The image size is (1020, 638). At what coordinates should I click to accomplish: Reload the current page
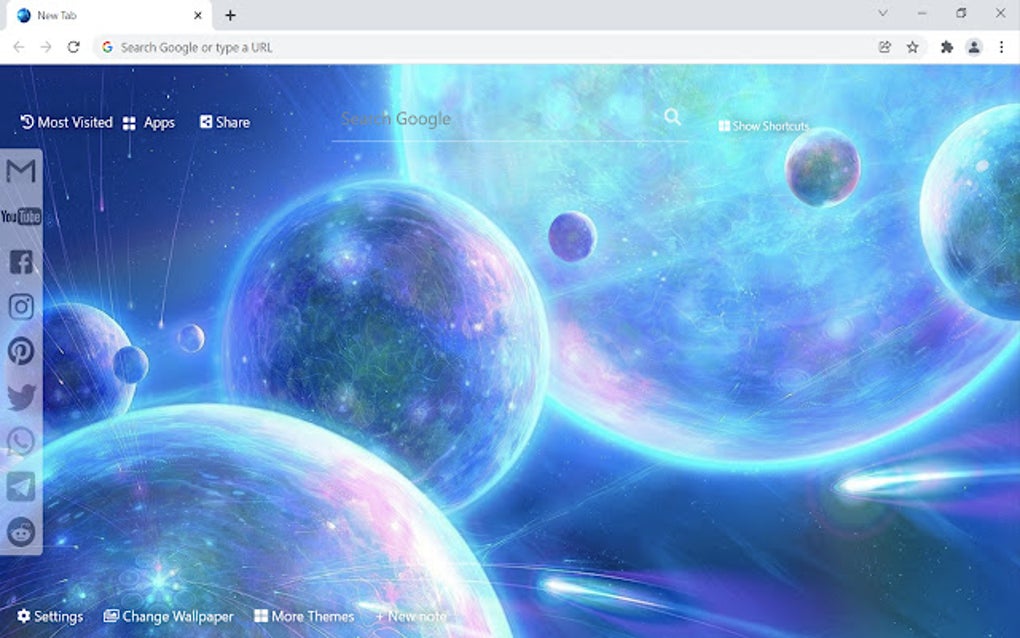[x=74, y=47]
